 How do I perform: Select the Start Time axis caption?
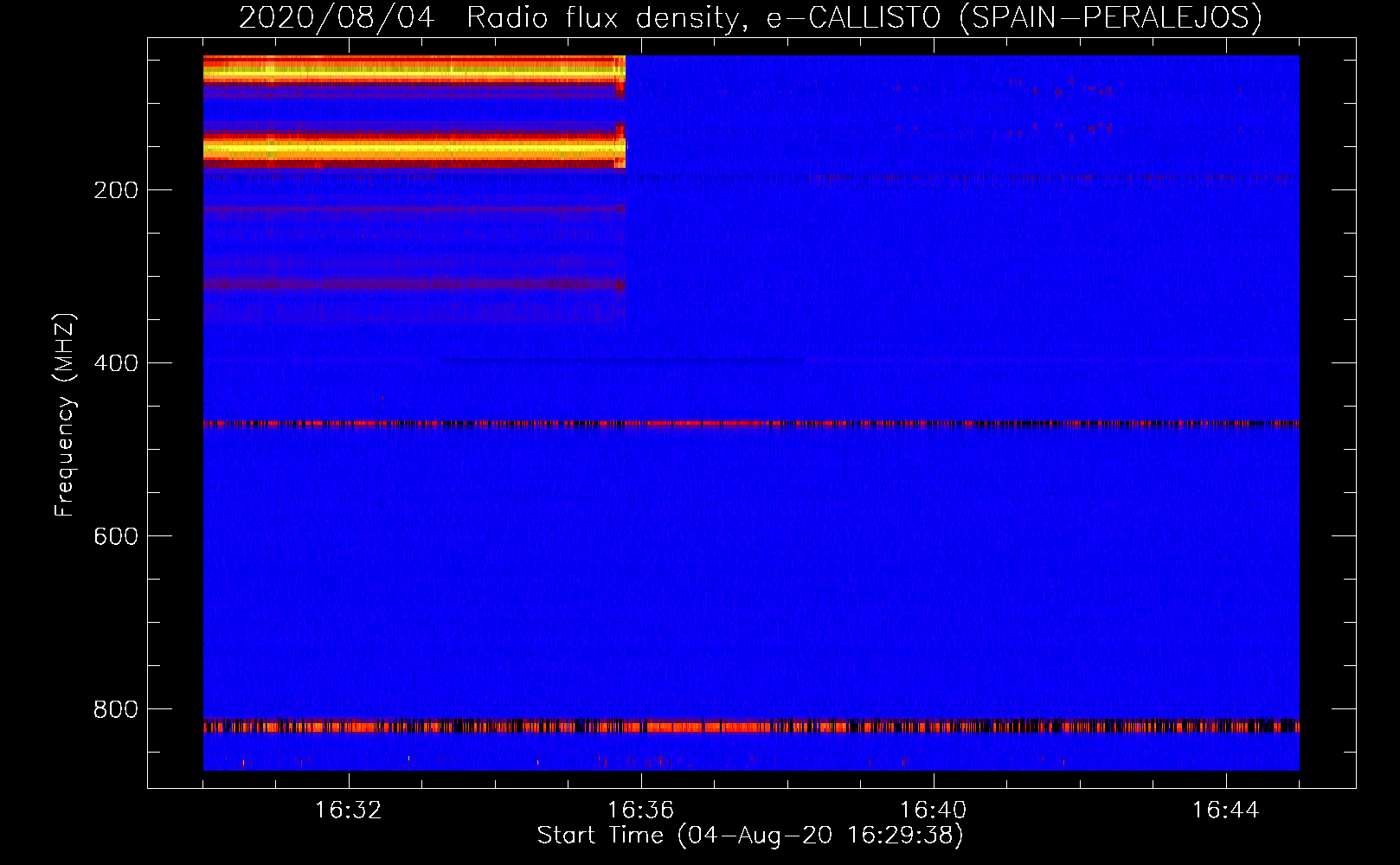click(x=750, y=836)
